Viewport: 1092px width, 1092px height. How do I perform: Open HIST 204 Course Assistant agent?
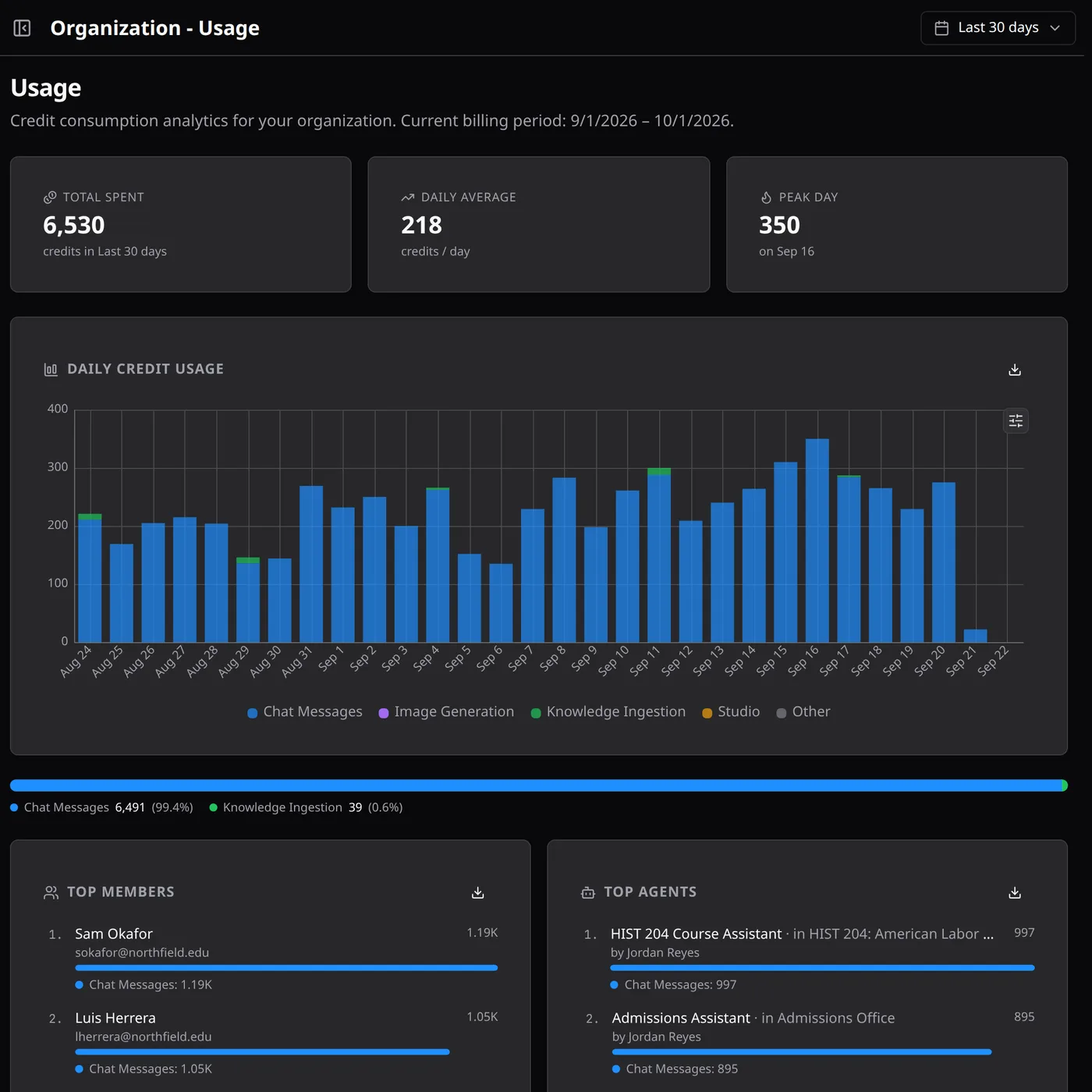click(x=697, y=934)
